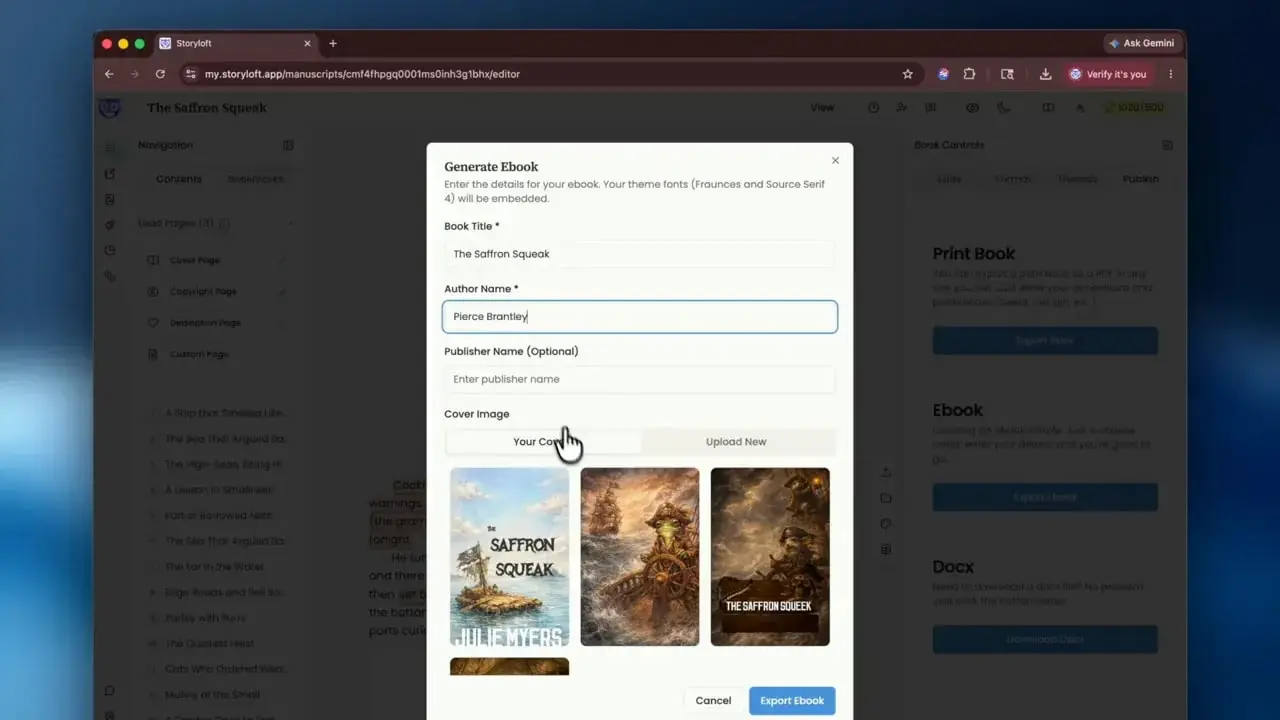
Task: Open a new browser tab
Action: click(333, 43)
